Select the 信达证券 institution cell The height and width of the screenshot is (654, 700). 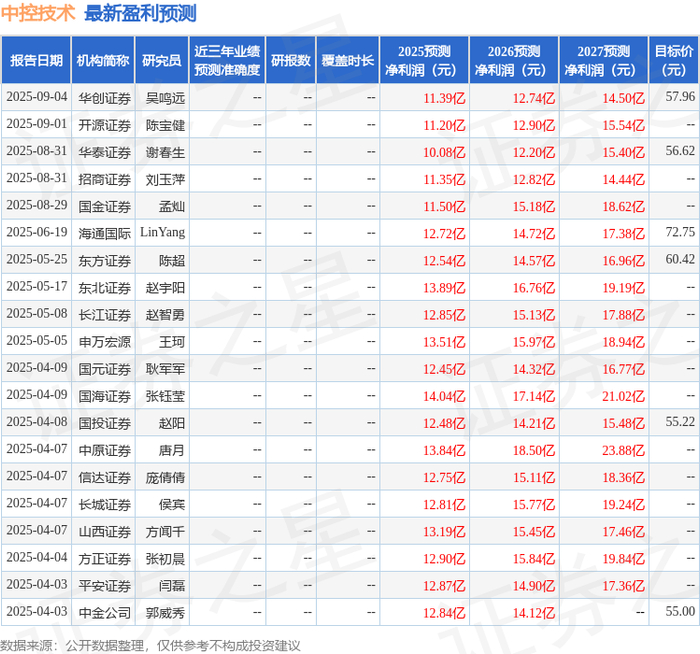[104, 478]
